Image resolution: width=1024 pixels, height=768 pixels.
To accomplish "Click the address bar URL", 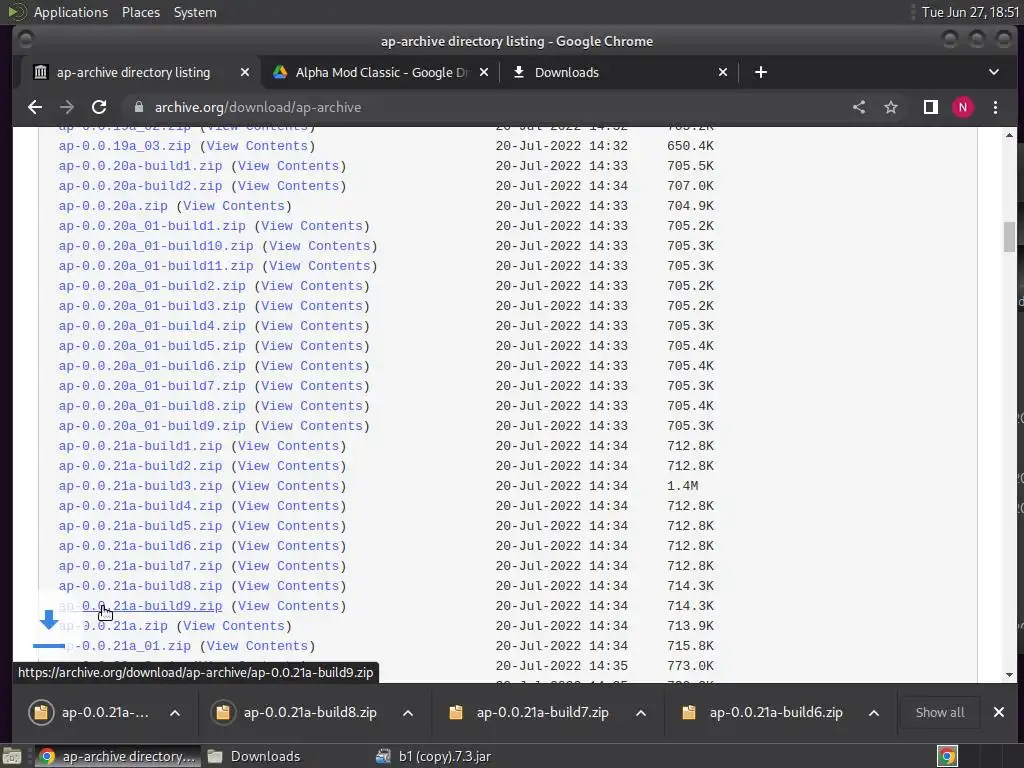I will point(257,107).
